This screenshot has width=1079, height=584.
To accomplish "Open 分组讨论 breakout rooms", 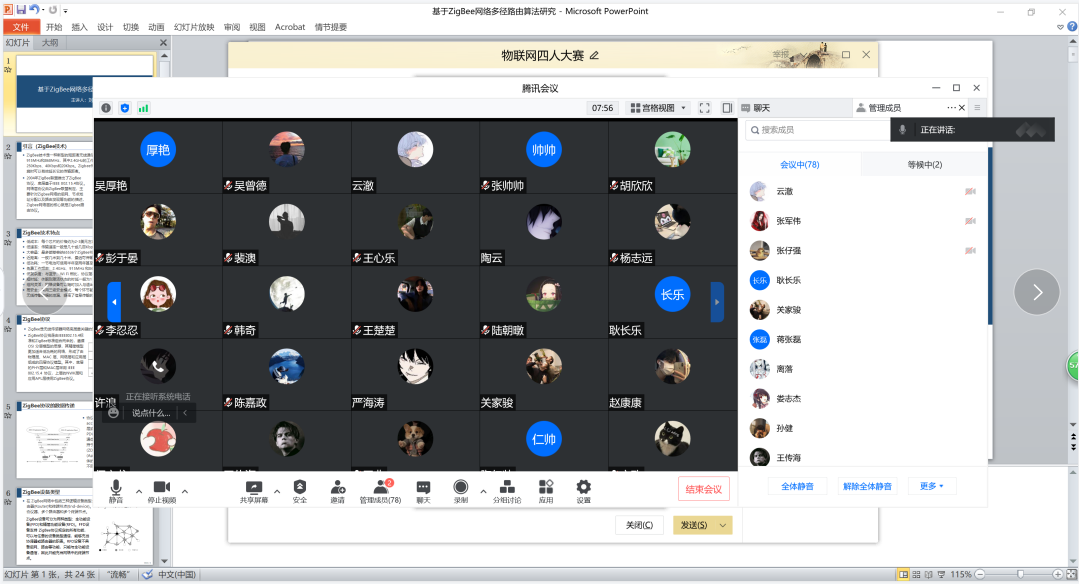I will [507, 487].
